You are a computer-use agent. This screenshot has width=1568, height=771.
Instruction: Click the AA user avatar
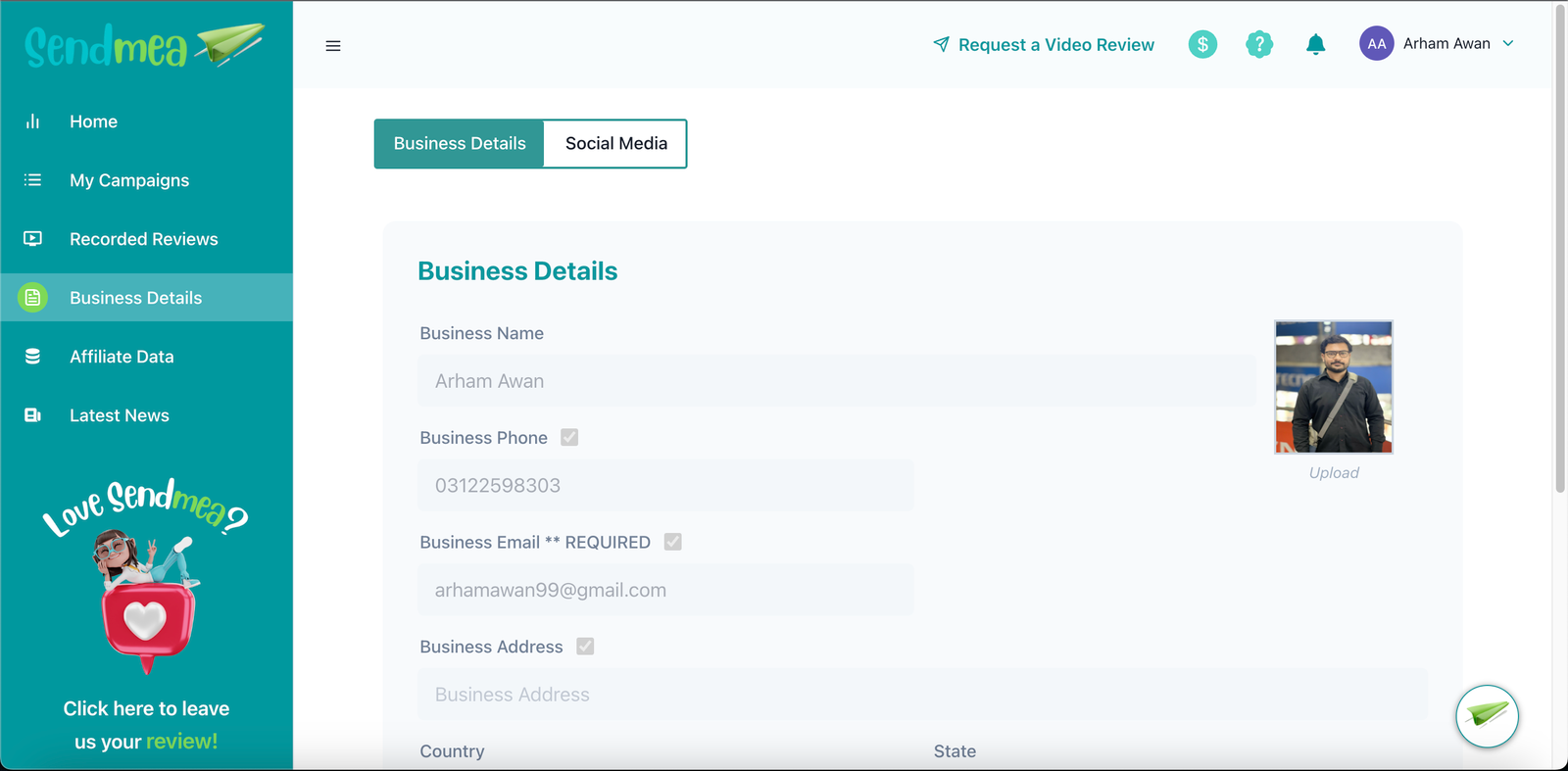click(x=1376, y=44)
